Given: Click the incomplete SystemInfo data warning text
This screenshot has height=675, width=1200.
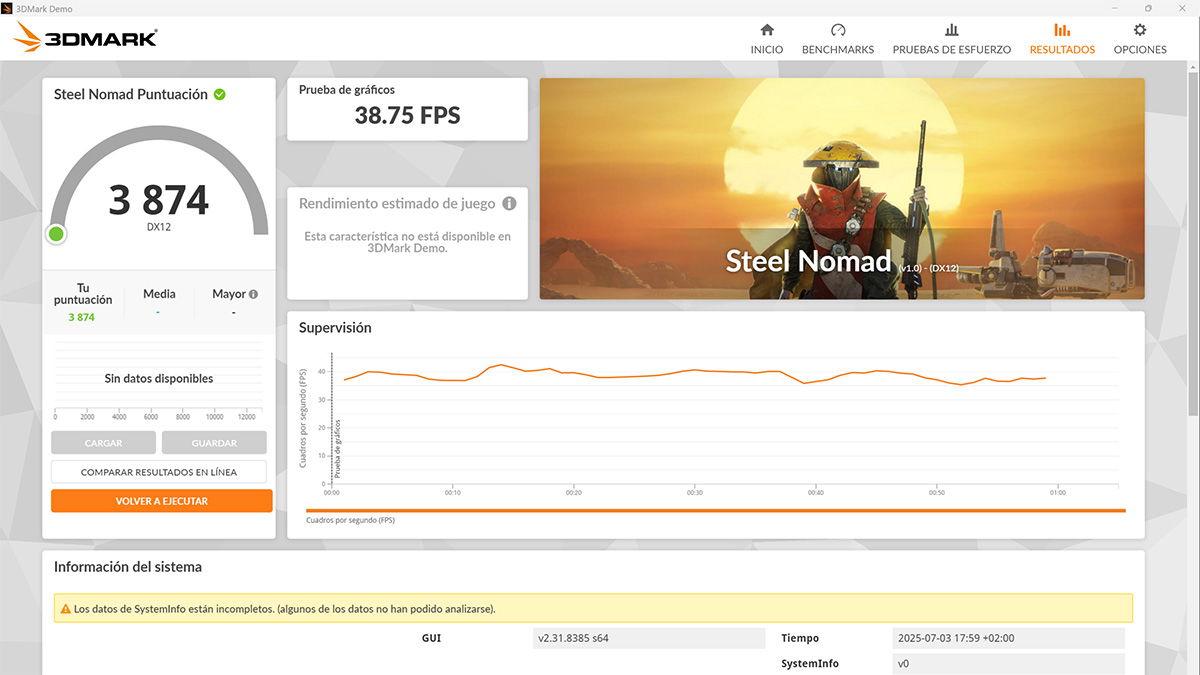Looking at the screenshot, I should [x=285, y=608].
